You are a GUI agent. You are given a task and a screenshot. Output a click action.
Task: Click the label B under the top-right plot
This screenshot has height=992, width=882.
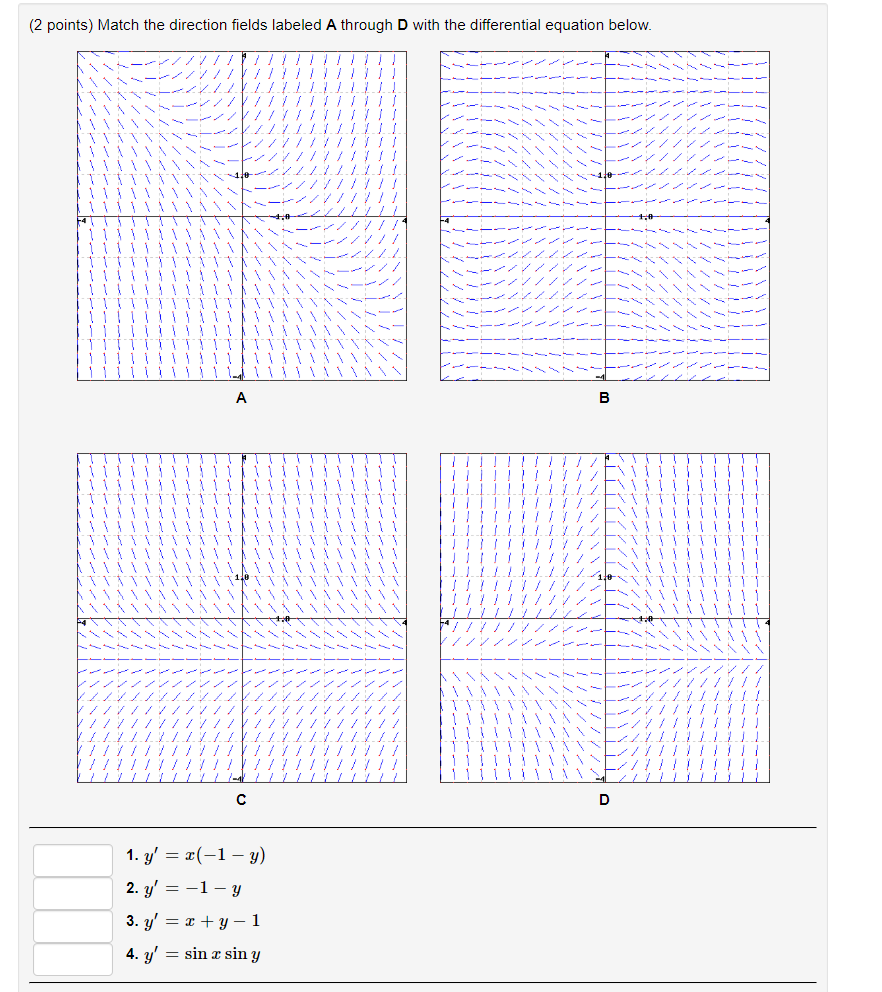(x=605, y=398)
